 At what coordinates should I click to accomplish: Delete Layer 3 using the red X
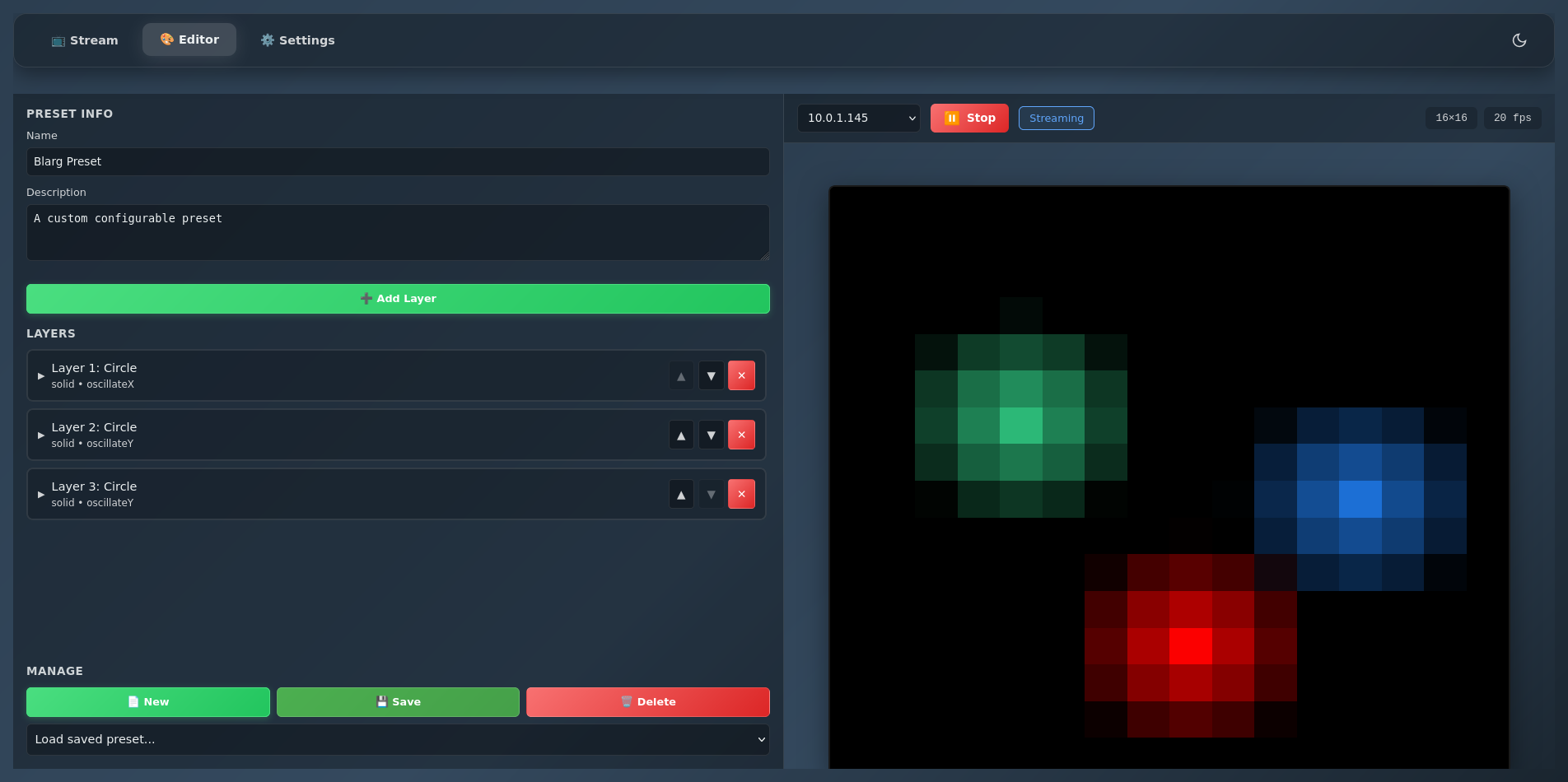click(741, 495)
